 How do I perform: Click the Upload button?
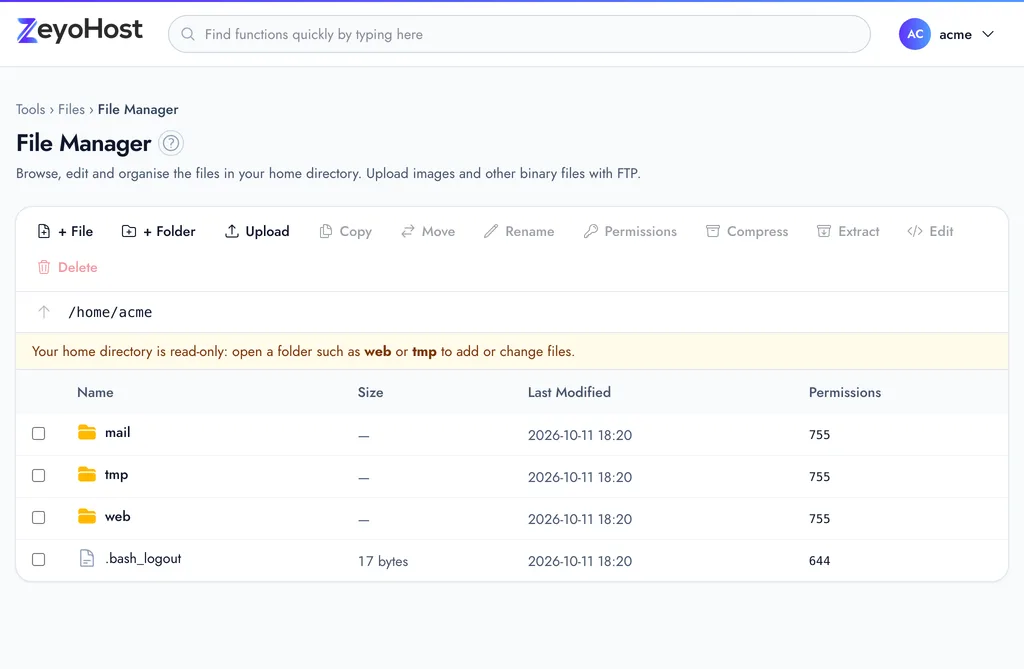[x=257, y=231]
